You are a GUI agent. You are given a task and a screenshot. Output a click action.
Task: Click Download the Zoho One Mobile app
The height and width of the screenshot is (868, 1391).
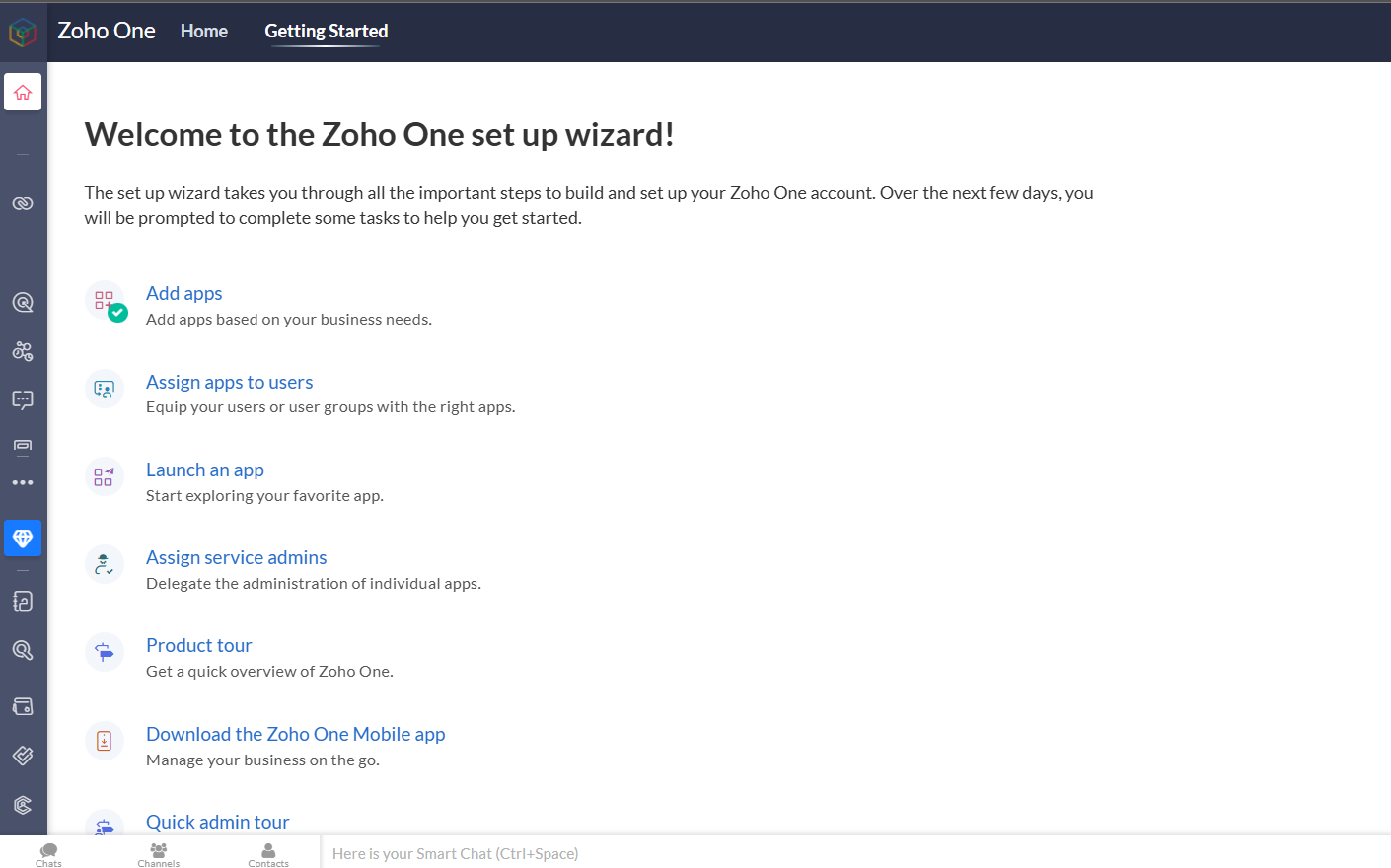coord(295,734)
